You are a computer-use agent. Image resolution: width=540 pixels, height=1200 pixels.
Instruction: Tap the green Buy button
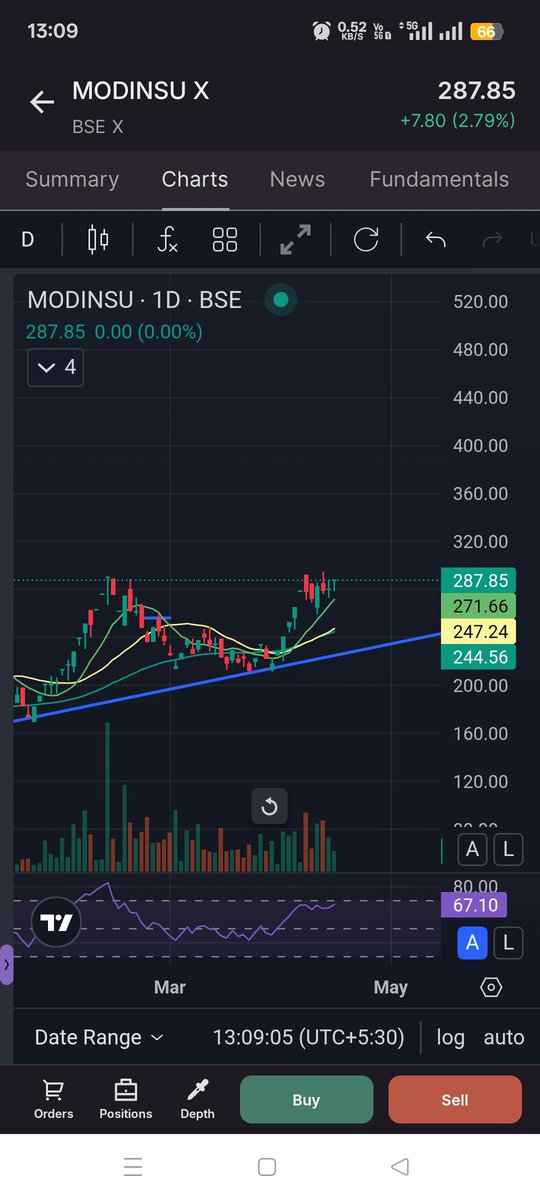306,1100
